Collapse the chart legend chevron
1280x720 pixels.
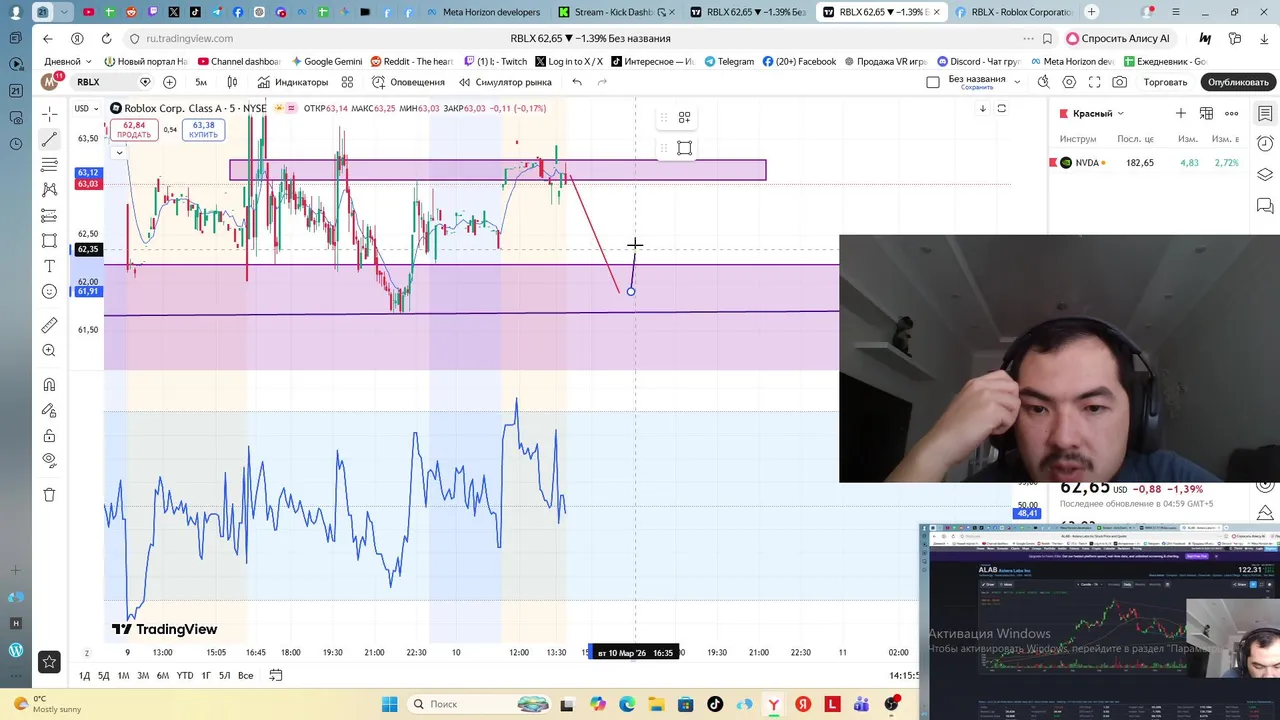pos(119,153)
